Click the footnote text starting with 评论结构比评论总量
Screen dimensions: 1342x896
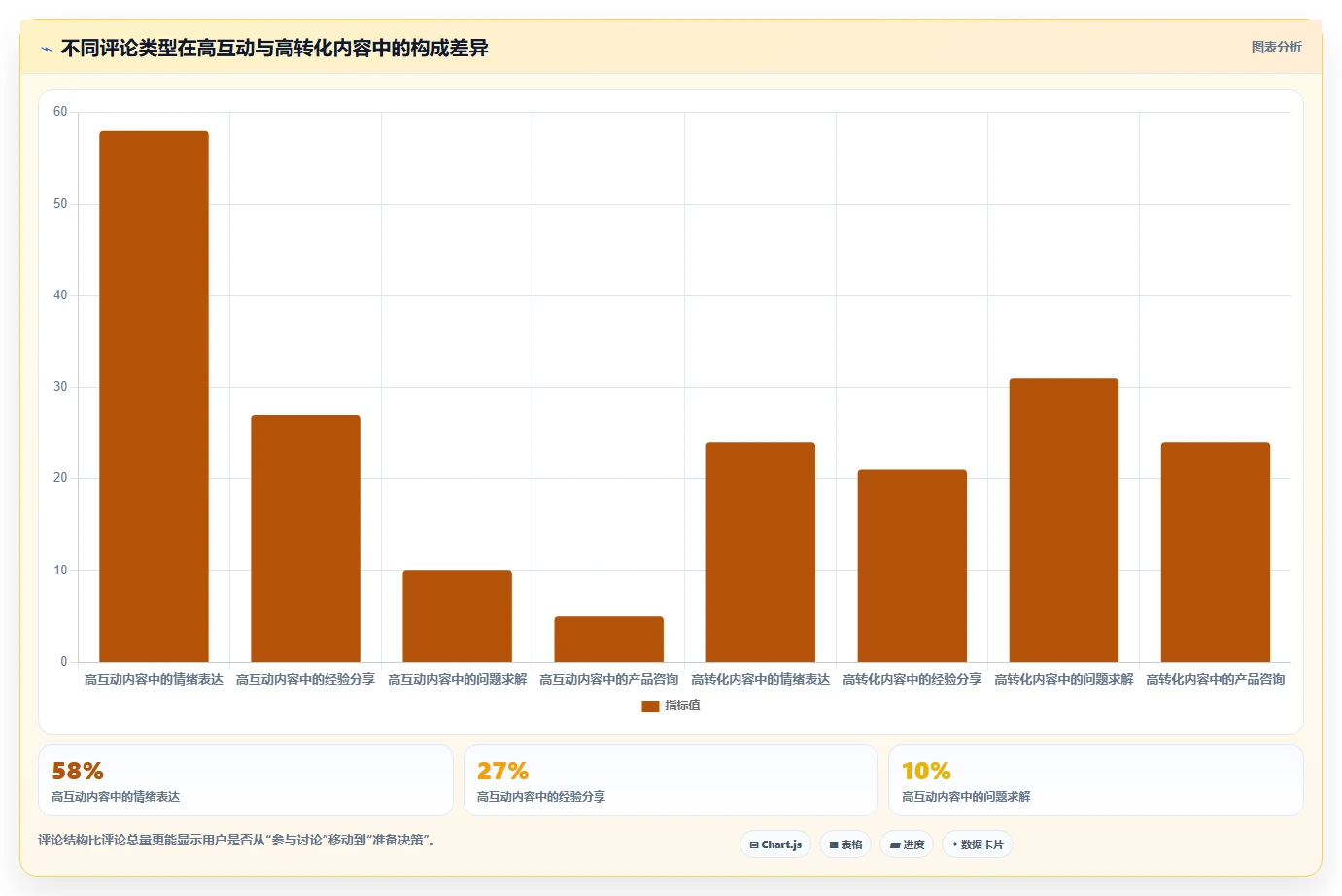coord(239,840)
